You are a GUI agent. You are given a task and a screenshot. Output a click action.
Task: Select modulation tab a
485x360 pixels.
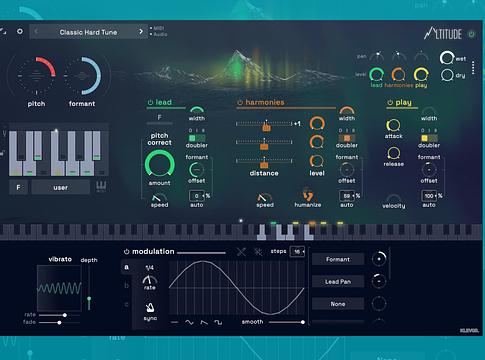click(127, 267)
